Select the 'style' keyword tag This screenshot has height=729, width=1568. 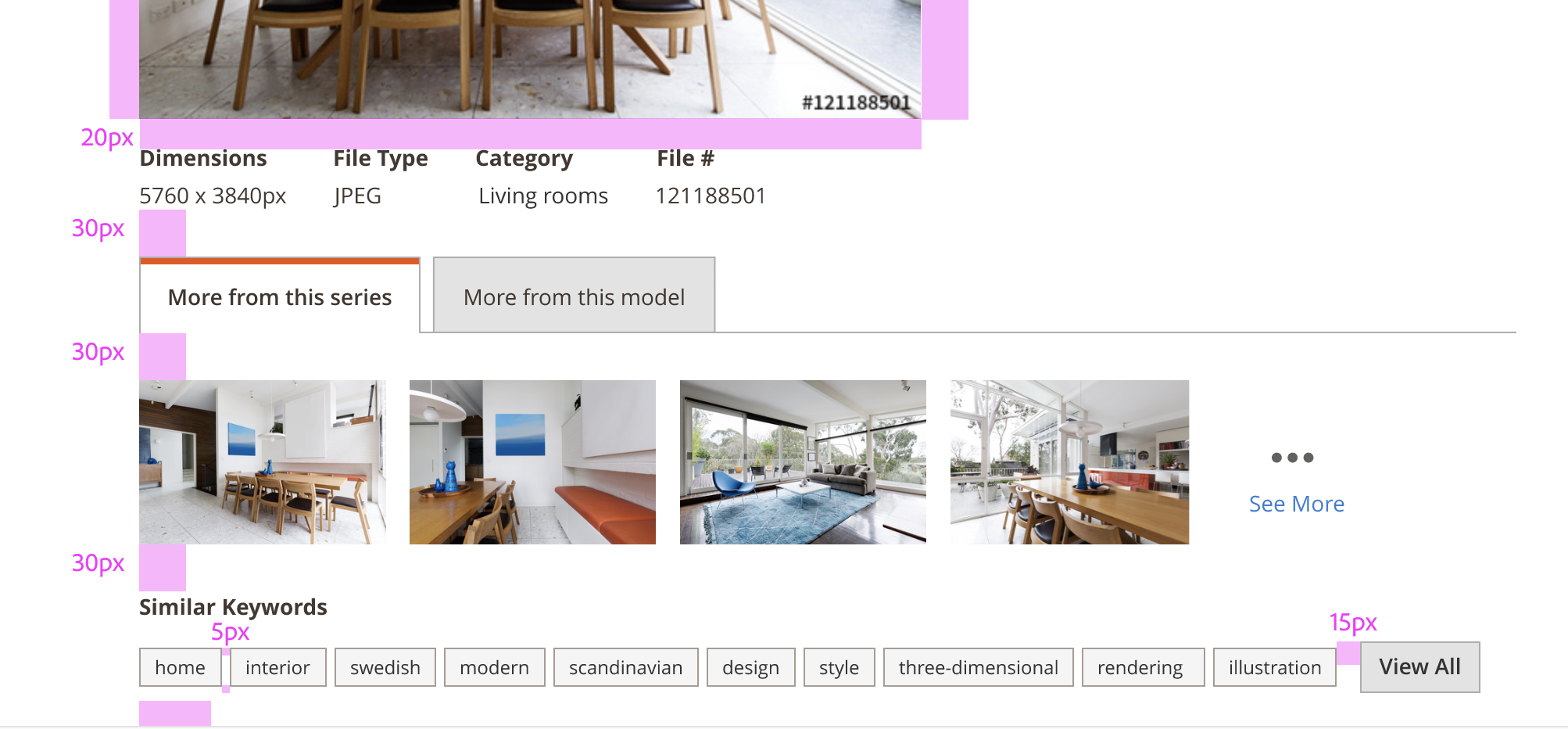[839, 667]
